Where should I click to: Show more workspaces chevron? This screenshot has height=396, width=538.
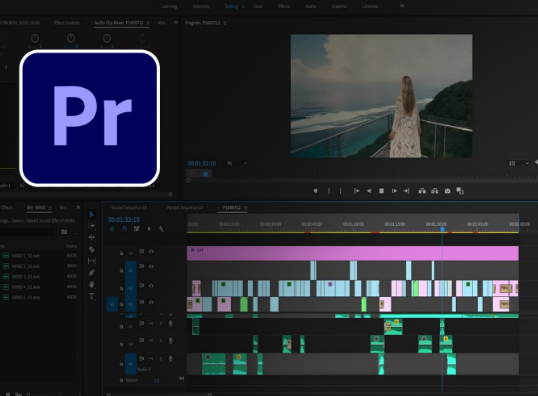click(x=402, y=6)
